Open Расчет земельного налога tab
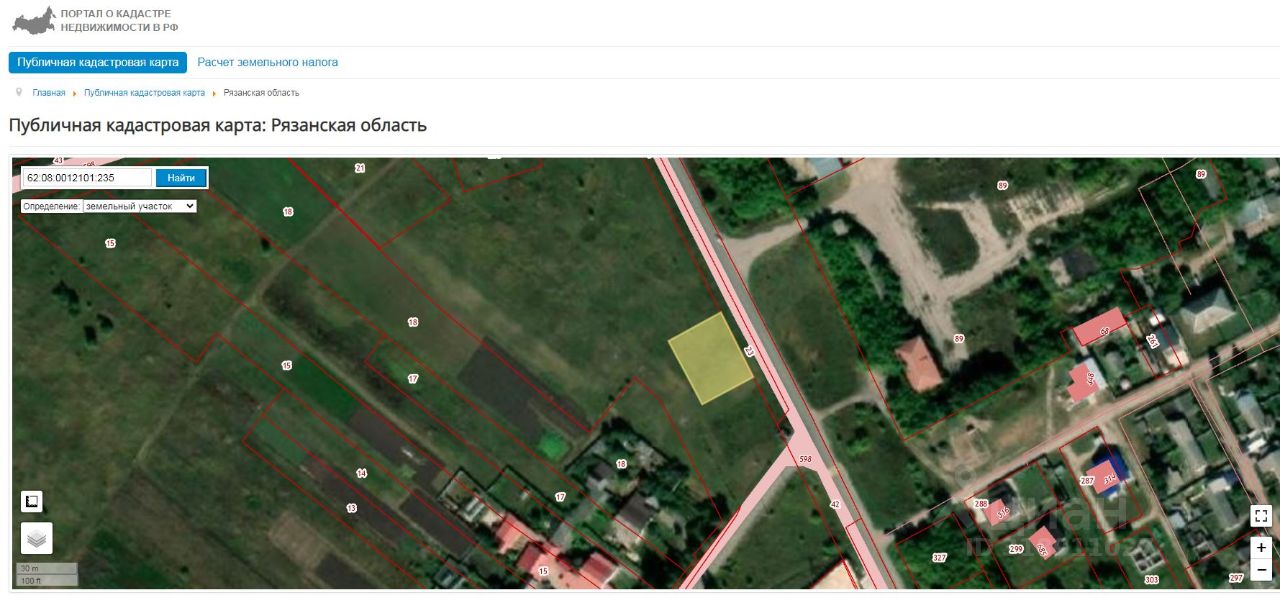The image size is (1280, 608). tap(267, 62)
